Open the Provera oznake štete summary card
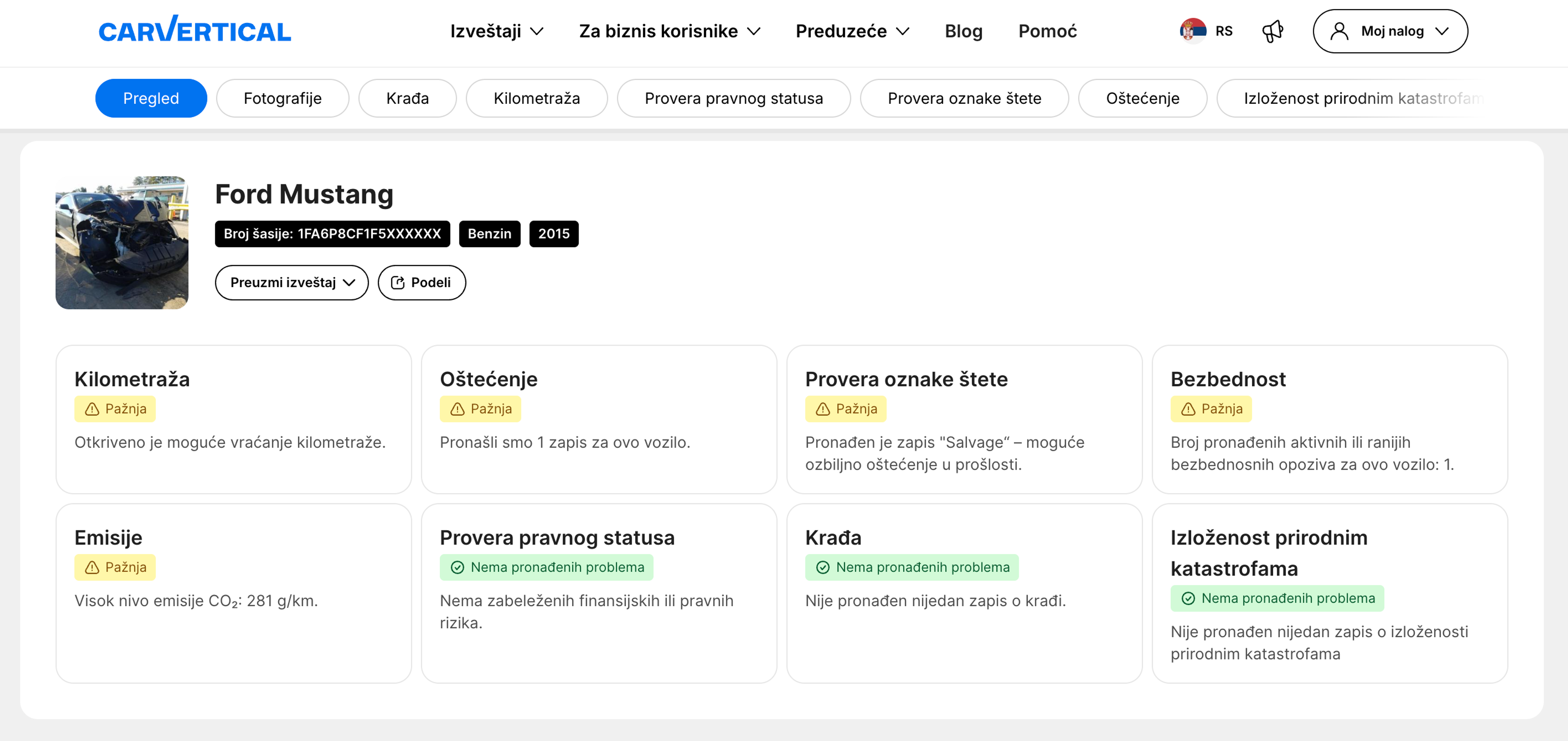 pos(964,419)
